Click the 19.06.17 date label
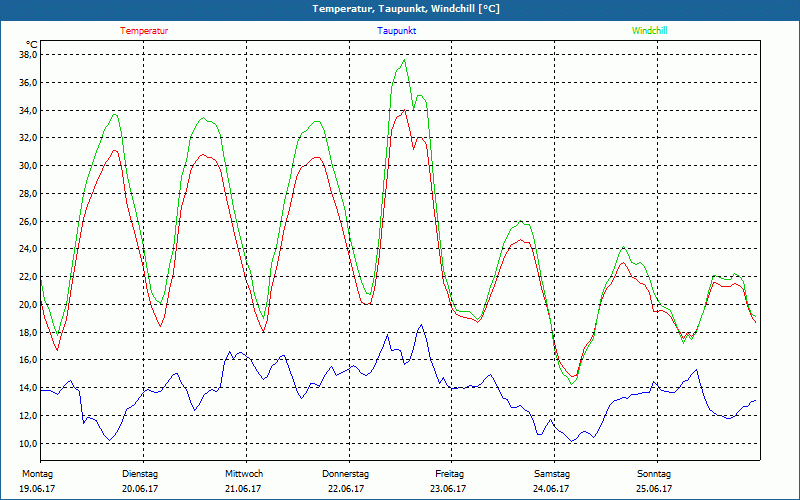The width and height of the screenshot is (800, 500). click(x=37, y=489)
